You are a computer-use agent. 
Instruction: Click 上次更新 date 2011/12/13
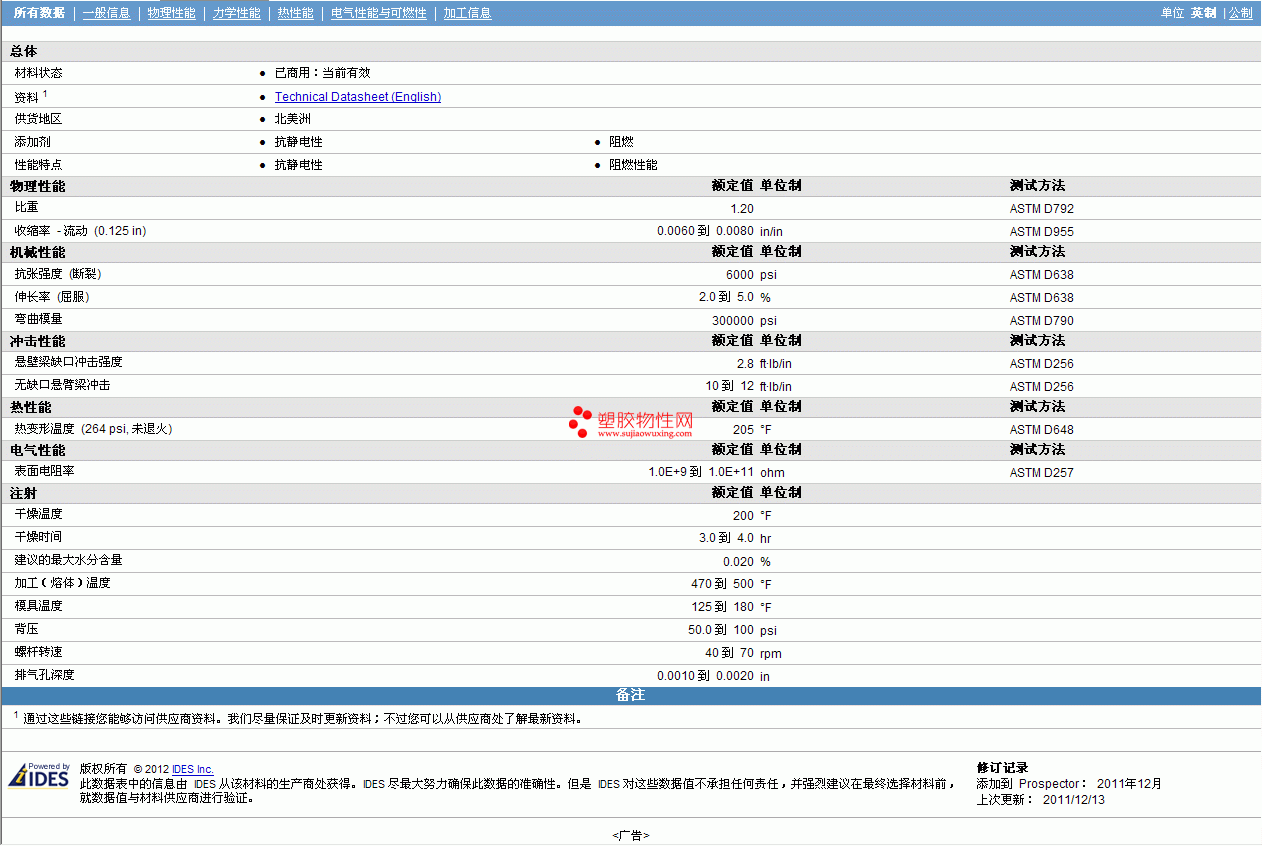click(x=1074, y=800)
